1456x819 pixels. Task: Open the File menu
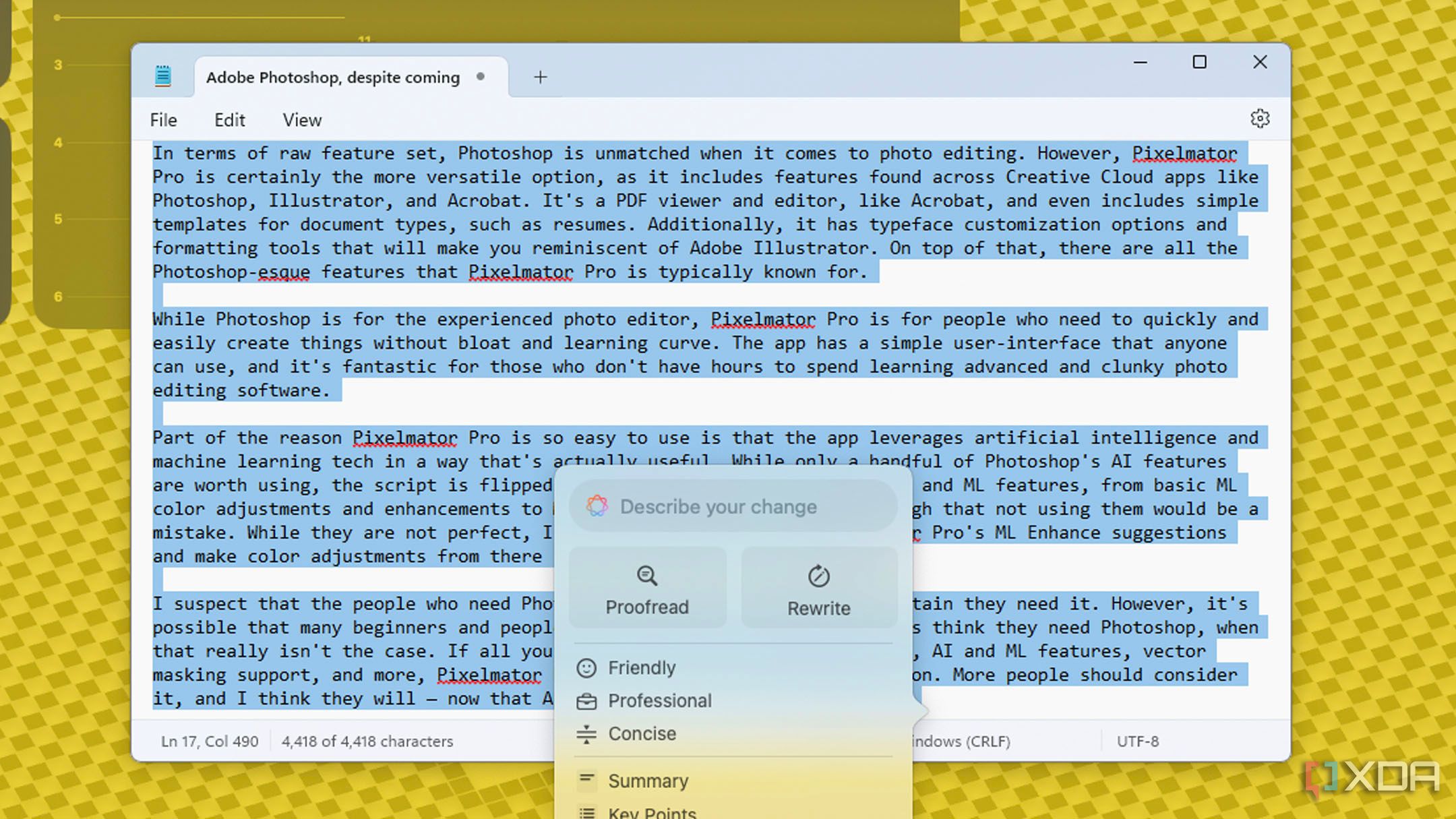[x=163, y=119]
